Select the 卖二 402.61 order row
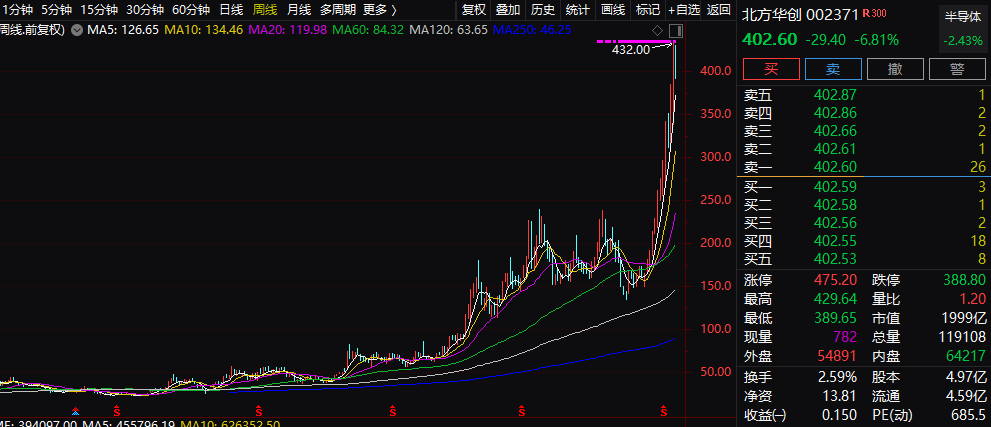The width and height of the screenshot is (991, 427). point(864,149)
